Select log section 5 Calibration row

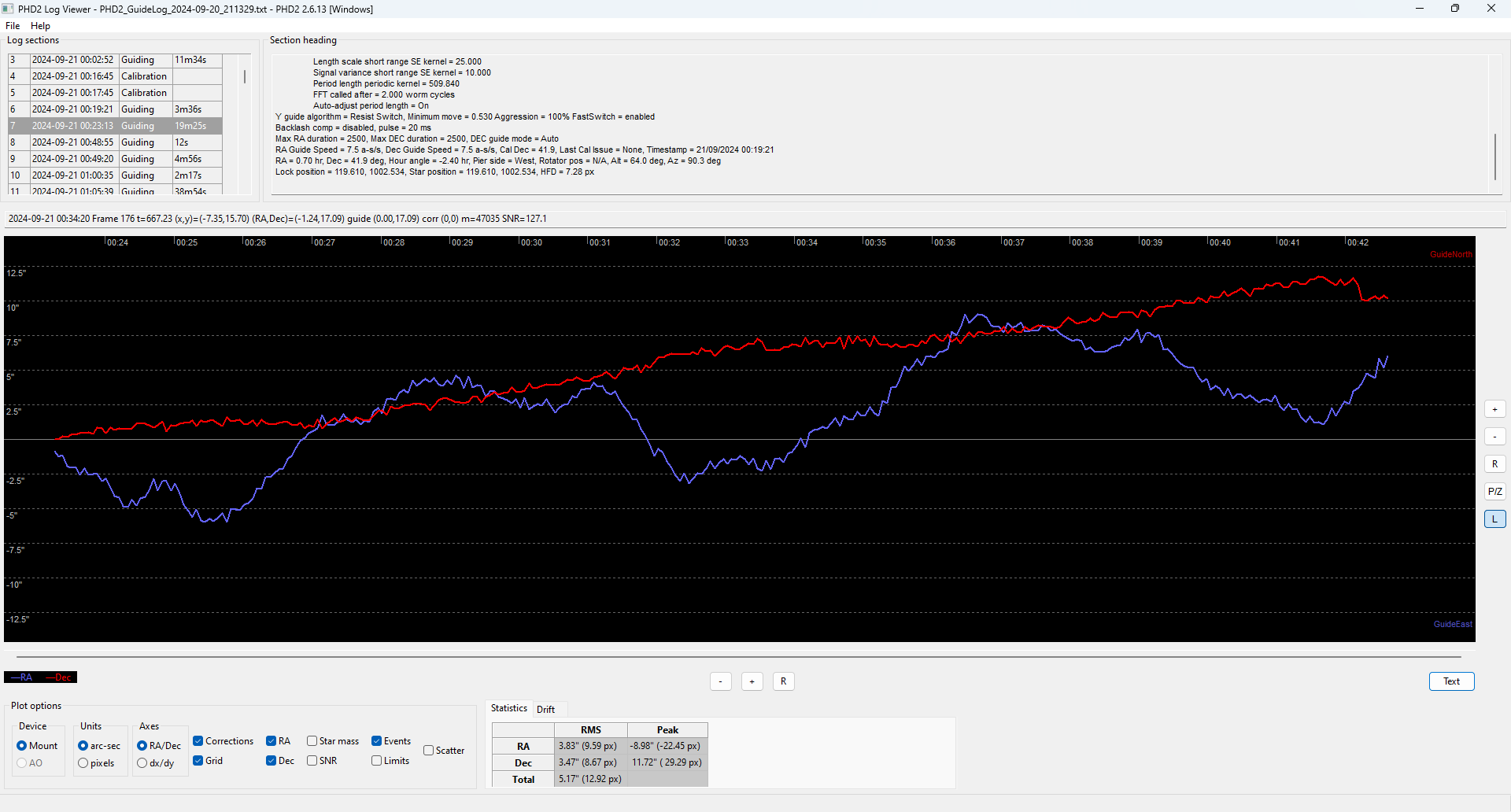click(x=115, y=93)
